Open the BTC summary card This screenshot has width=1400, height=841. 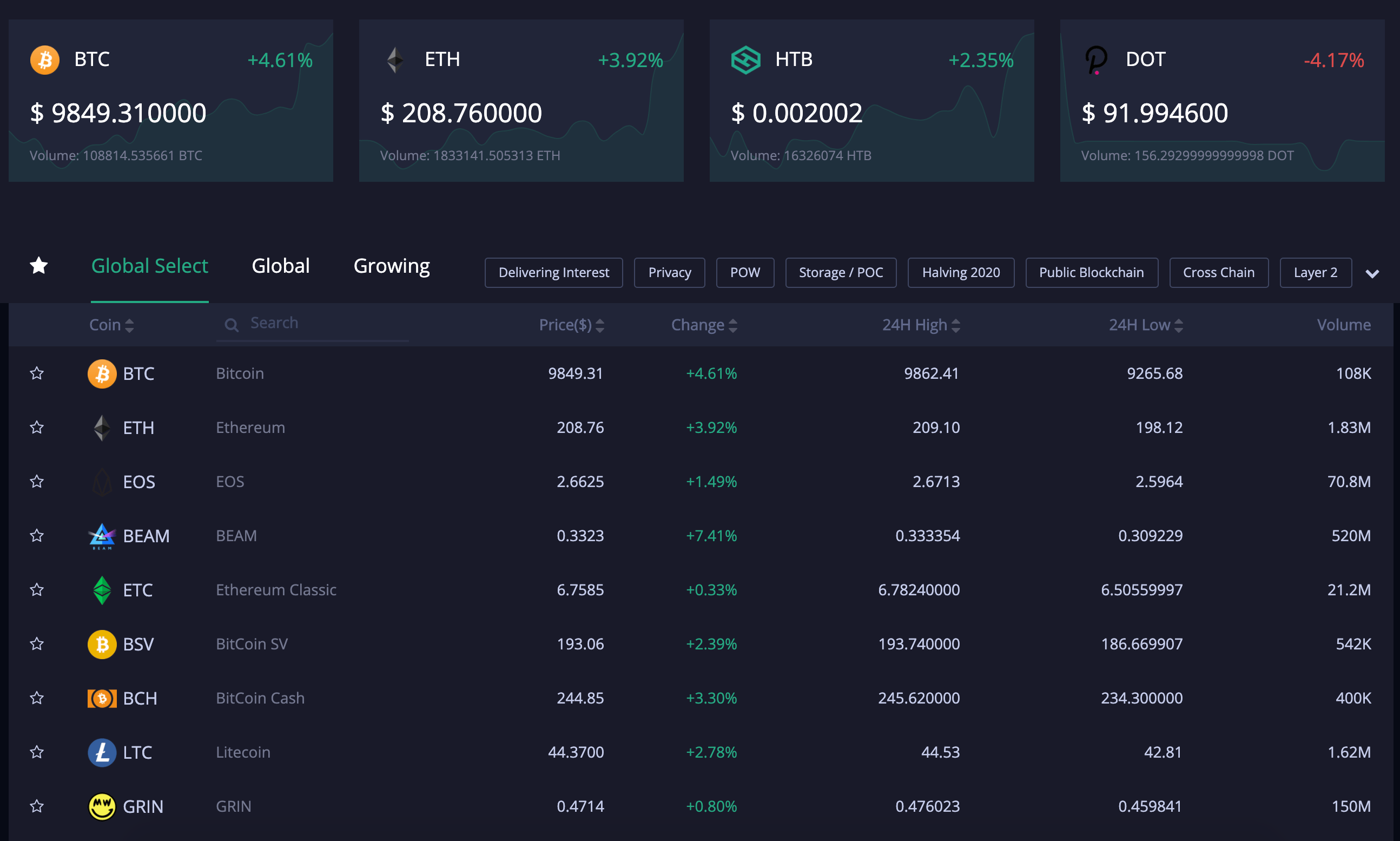170,101
